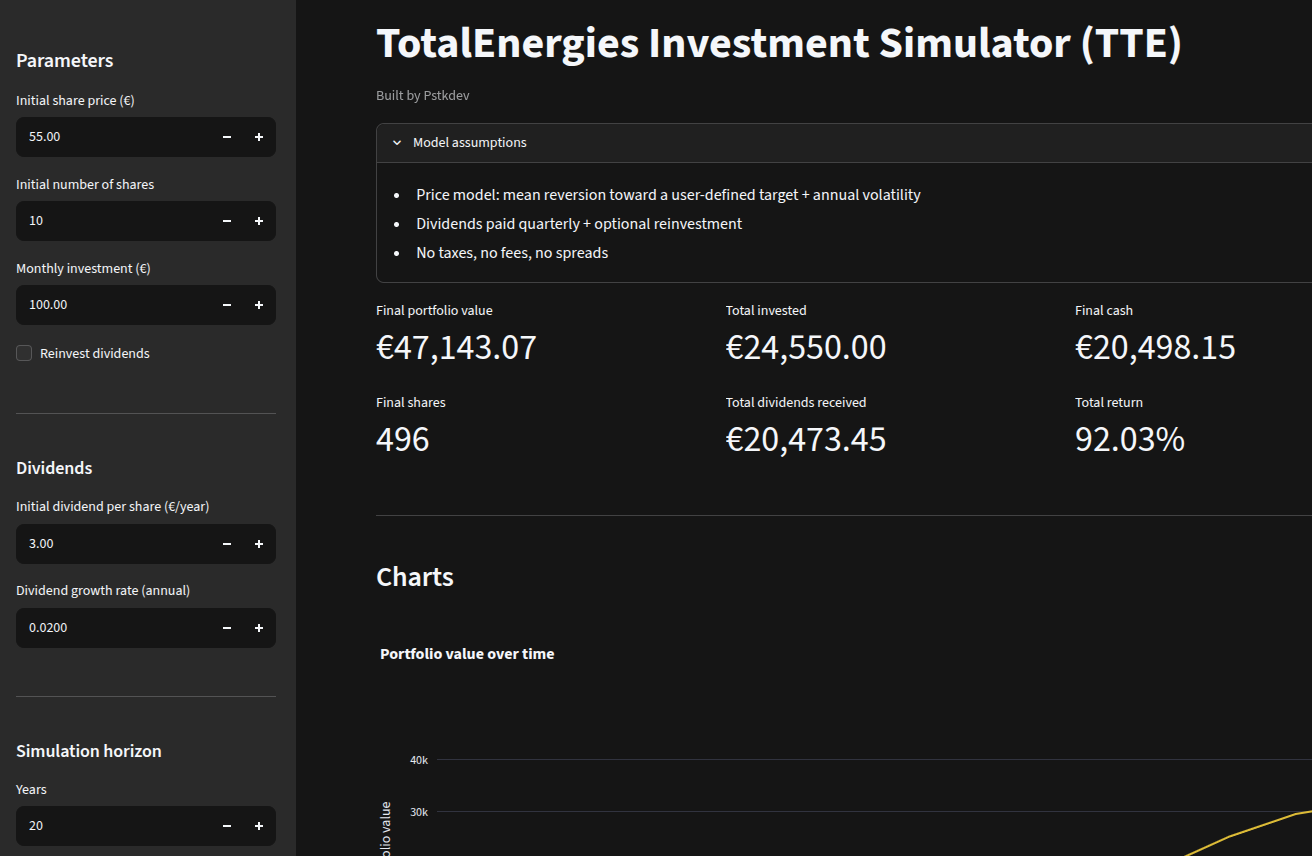The width and height of the screenshot is (1312, 856).
Task: Click the total return 92.03% value
Action: pos(1130,439)
